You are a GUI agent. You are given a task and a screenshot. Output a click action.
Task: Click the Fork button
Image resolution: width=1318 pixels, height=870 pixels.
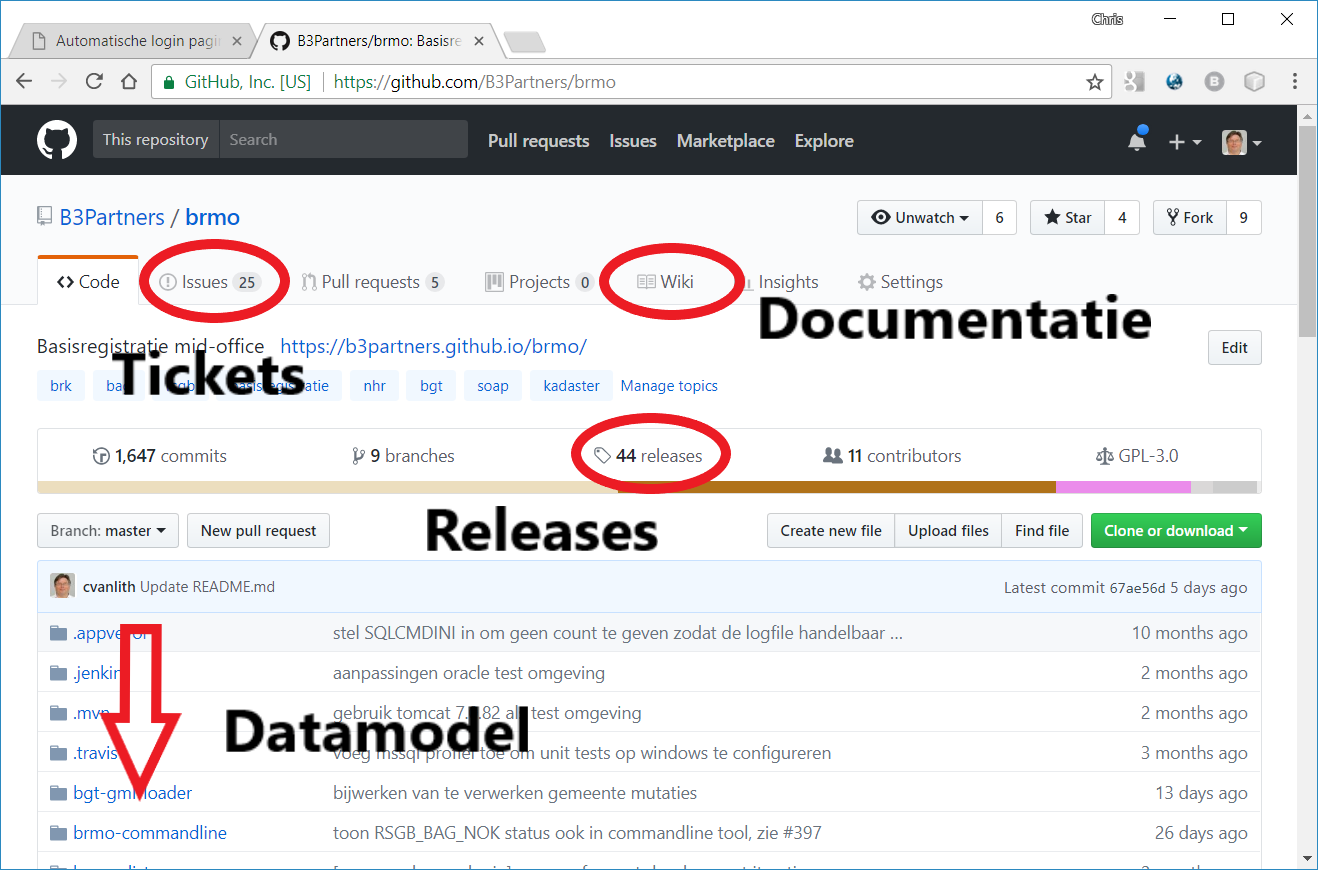point(1190,218)
